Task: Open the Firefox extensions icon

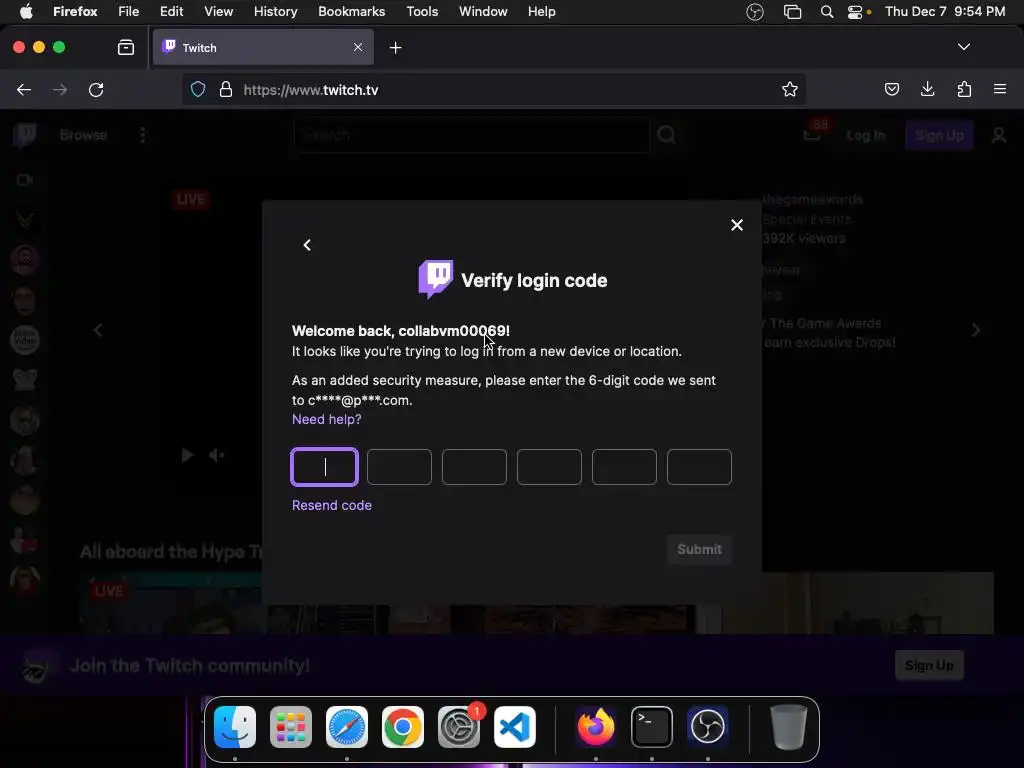Action: pos(964,89)
